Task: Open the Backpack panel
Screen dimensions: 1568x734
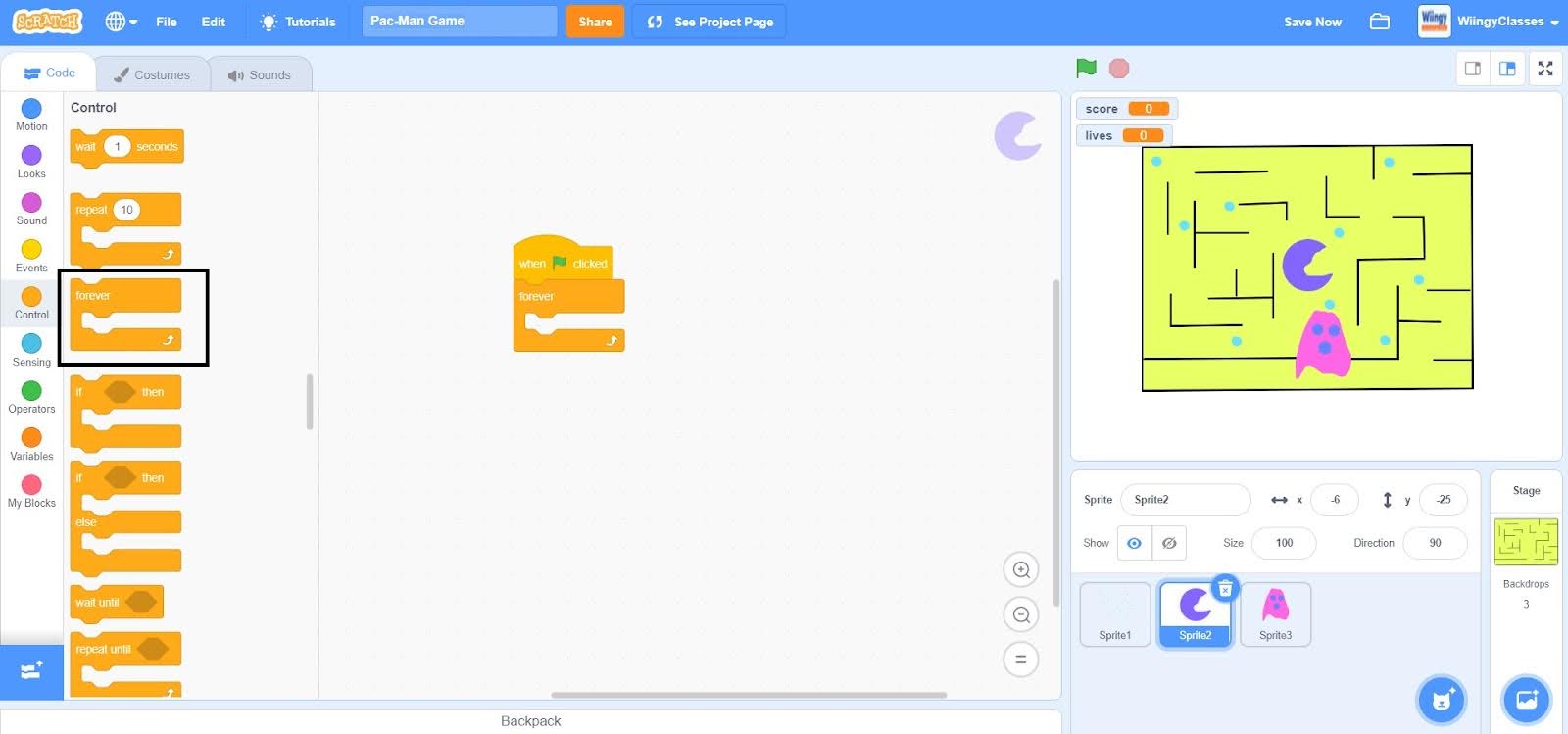Action: [x=530, y=721]
